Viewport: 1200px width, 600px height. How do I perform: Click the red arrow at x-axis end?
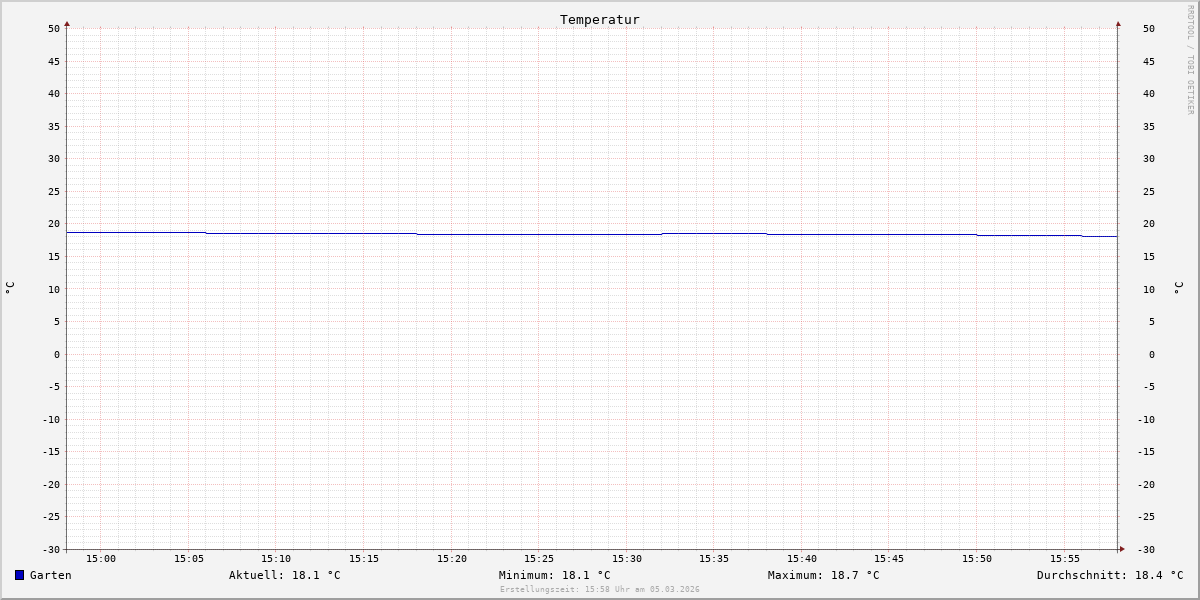tap(1122, 549)
